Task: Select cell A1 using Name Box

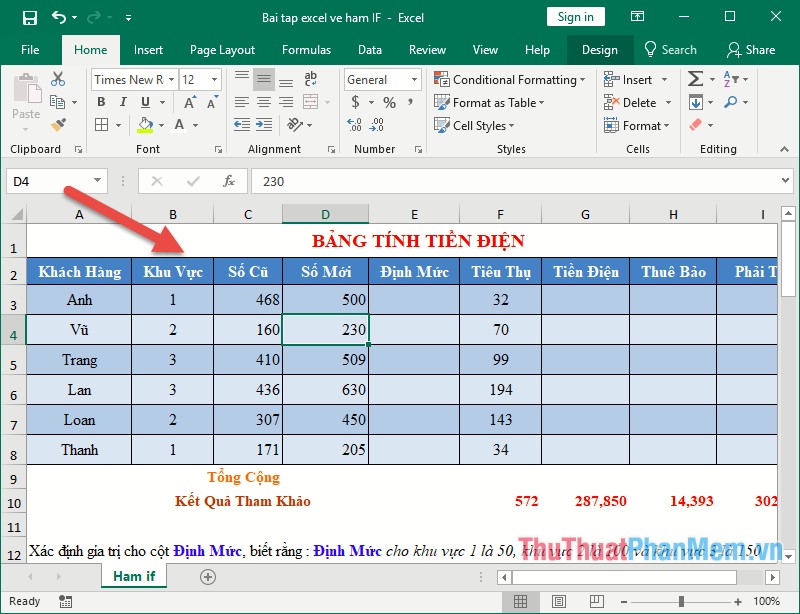Action: 48,182
